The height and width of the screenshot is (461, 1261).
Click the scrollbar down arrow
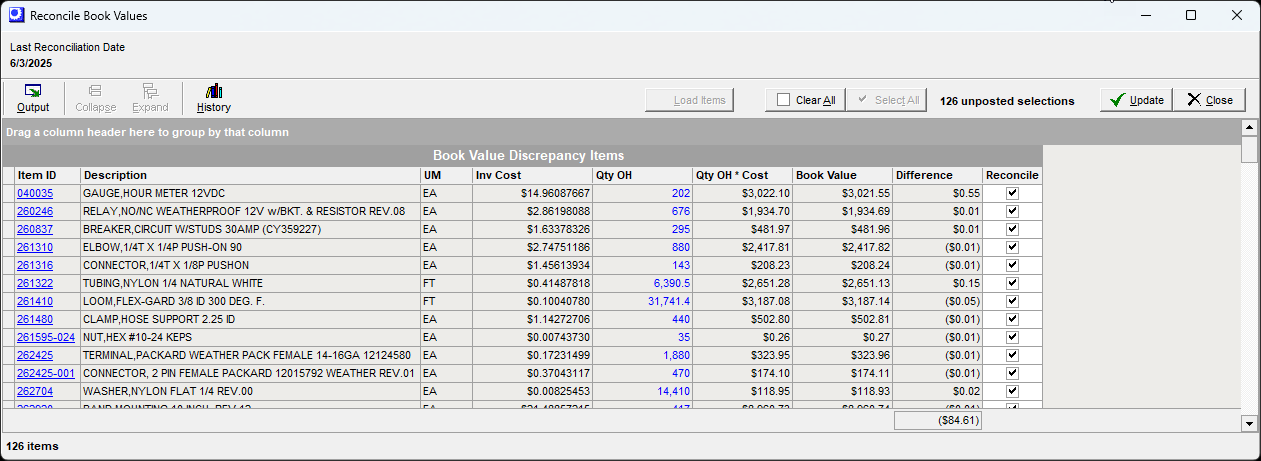tap(1248, 424)
